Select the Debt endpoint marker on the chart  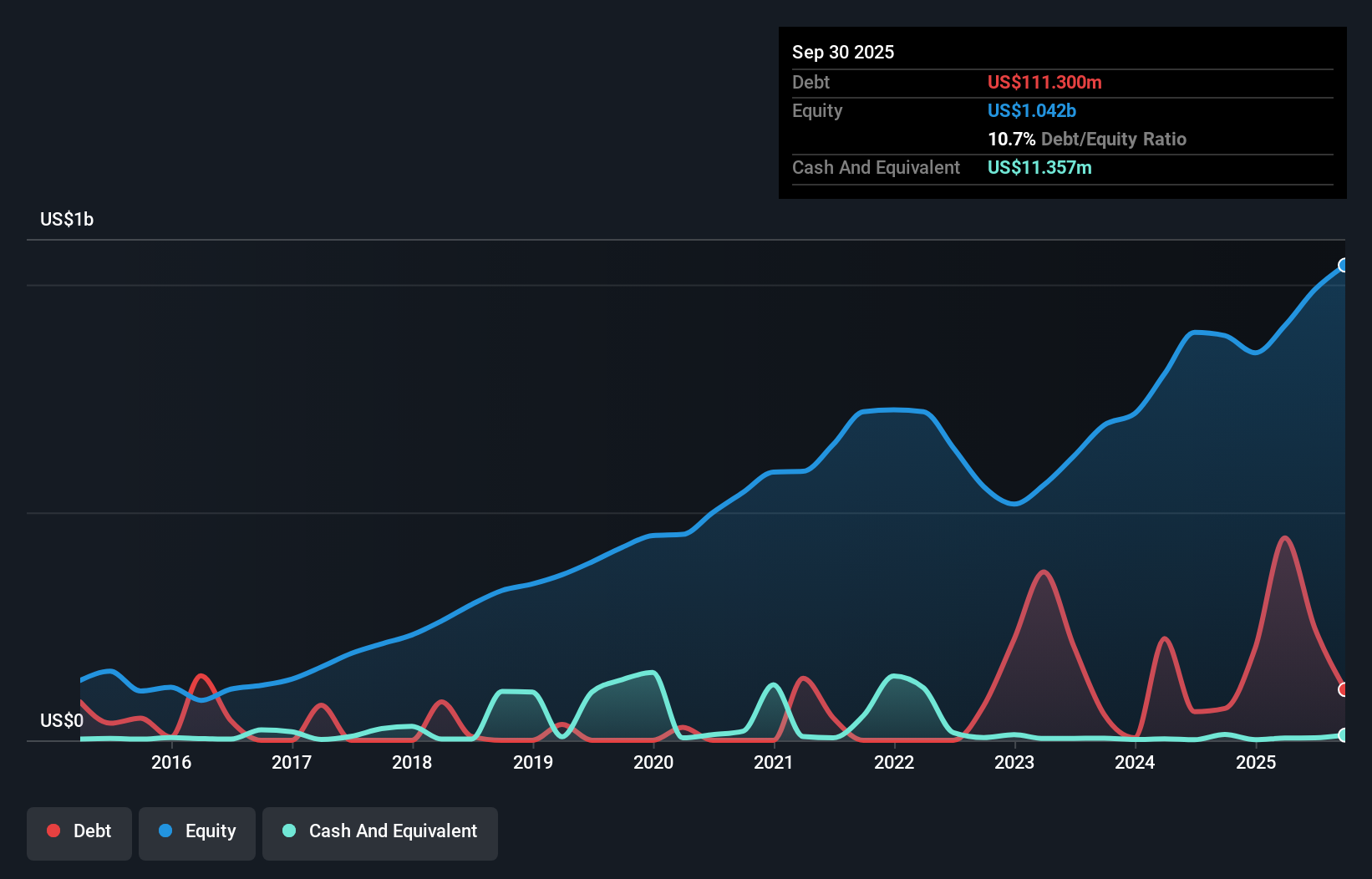[1344, 689]
